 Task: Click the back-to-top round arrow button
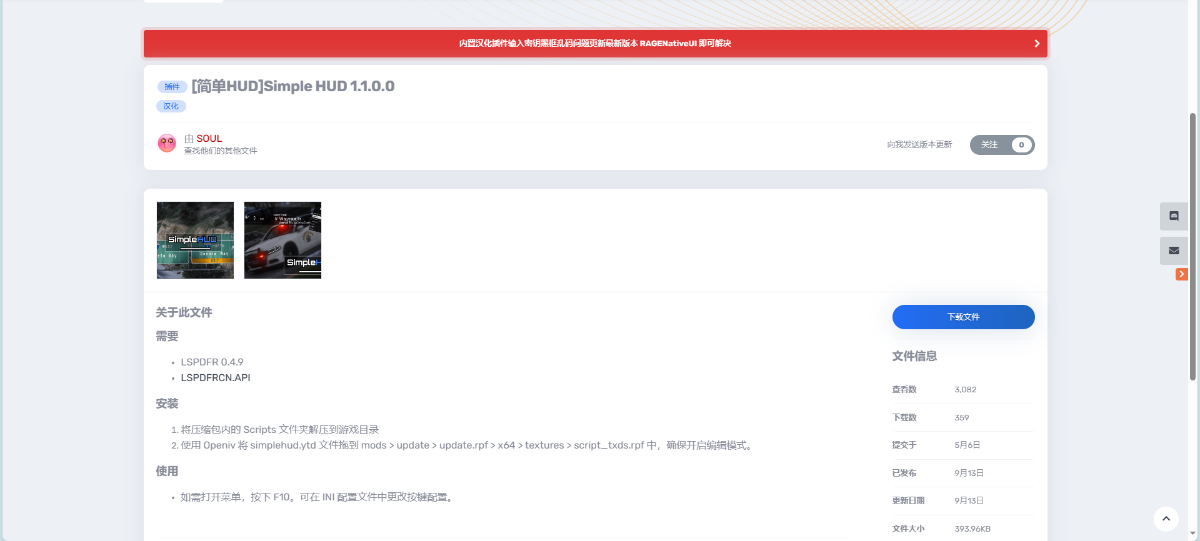pyautogui.click(x=1166, y=519)
